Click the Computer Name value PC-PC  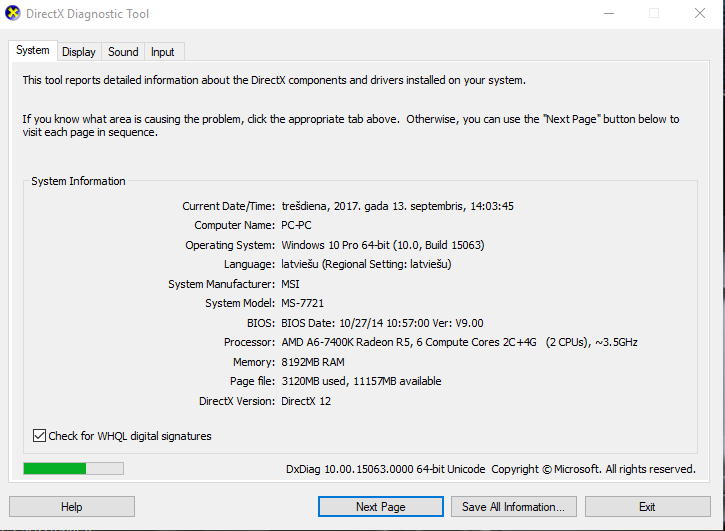click(x=296, y=225)
